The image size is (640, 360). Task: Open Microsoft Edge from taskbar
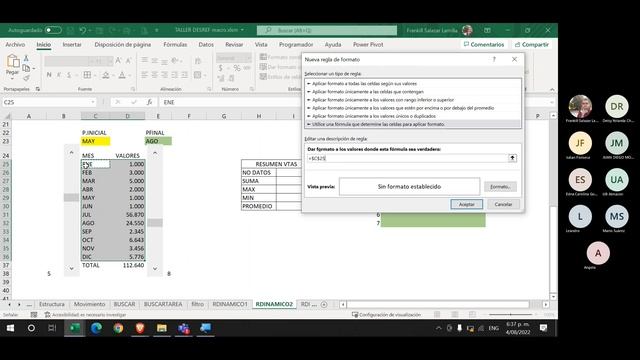pyautogui.click(x=96, y=328)
